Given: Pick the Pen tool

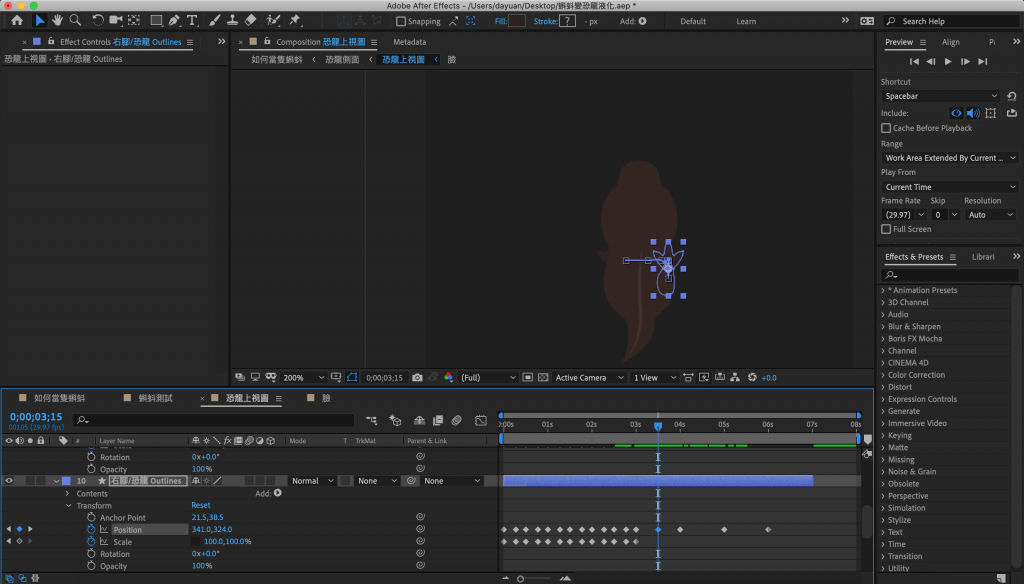Looking at the screenshot, I should tap(174, 20).
